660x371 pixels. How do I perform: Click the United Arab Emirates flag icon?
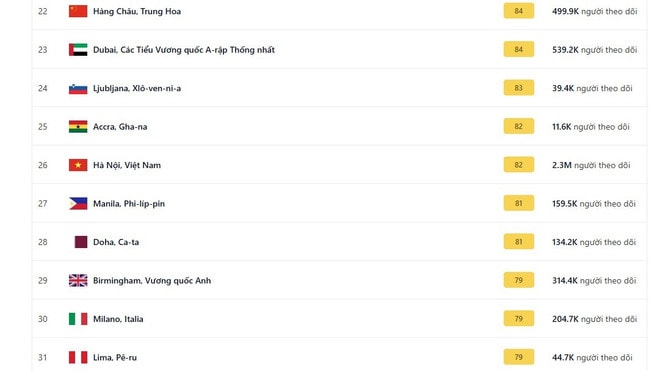[78, 50]
